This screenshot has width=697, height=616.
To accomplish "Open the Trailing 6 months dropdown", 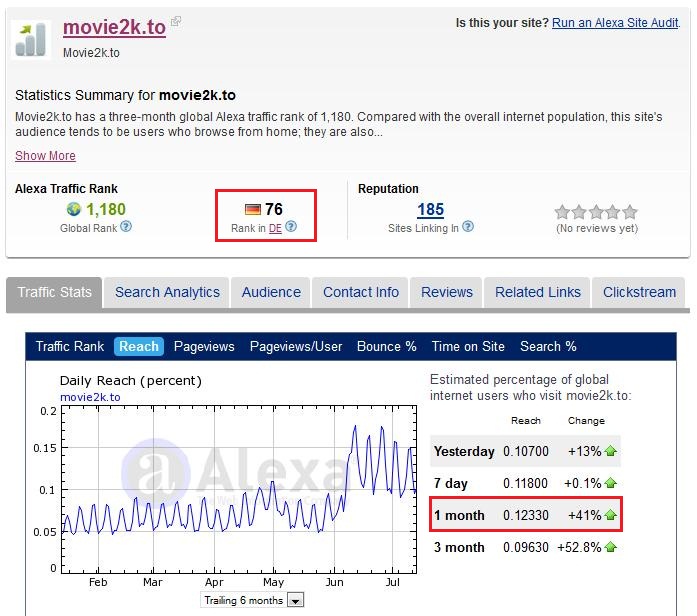I will [252, 600].
